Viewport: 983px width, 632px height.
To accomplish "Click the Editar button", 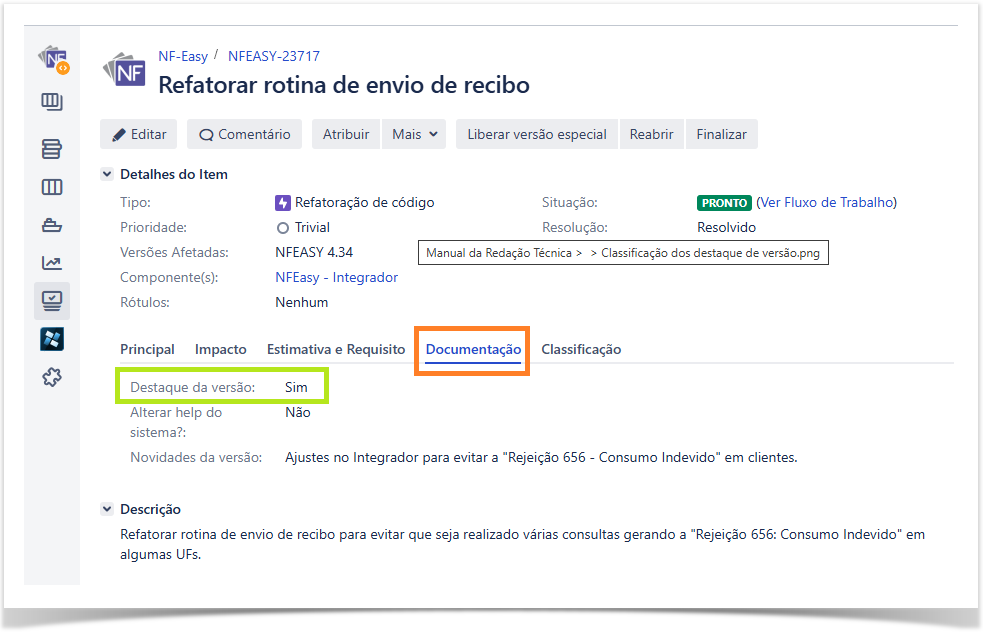I will pyautogui.click(x=139, y=134).
